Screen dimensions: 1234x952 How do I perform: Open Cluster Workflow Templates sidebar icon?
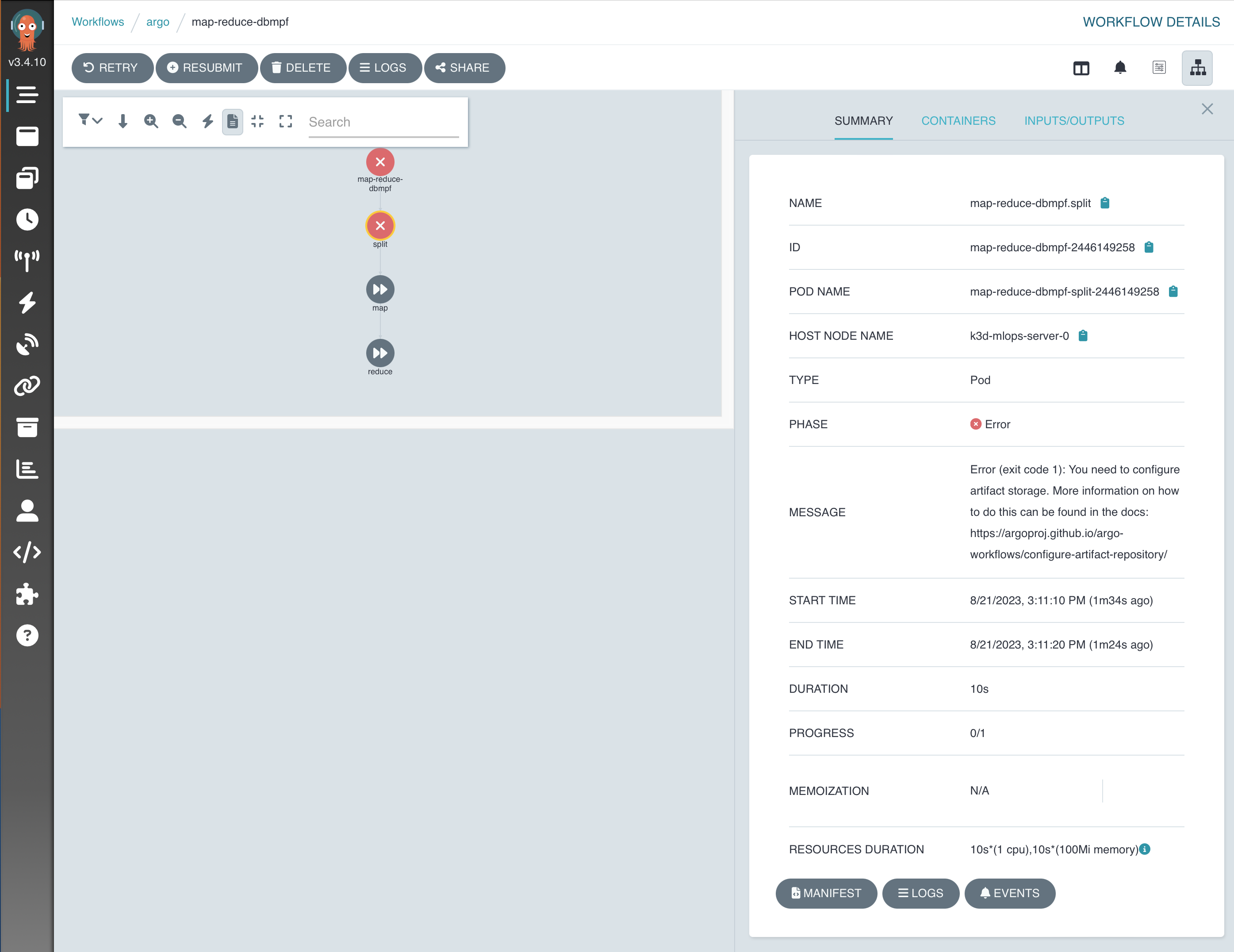click(x=27, y=178)
